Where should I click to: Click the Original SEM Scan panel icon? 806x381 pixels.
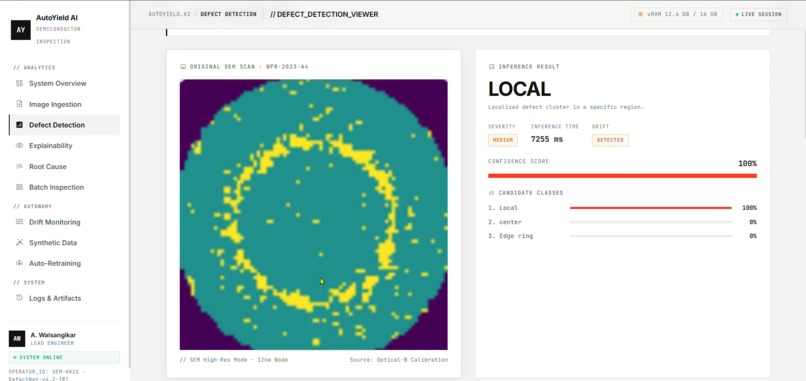tap(183, 67)
